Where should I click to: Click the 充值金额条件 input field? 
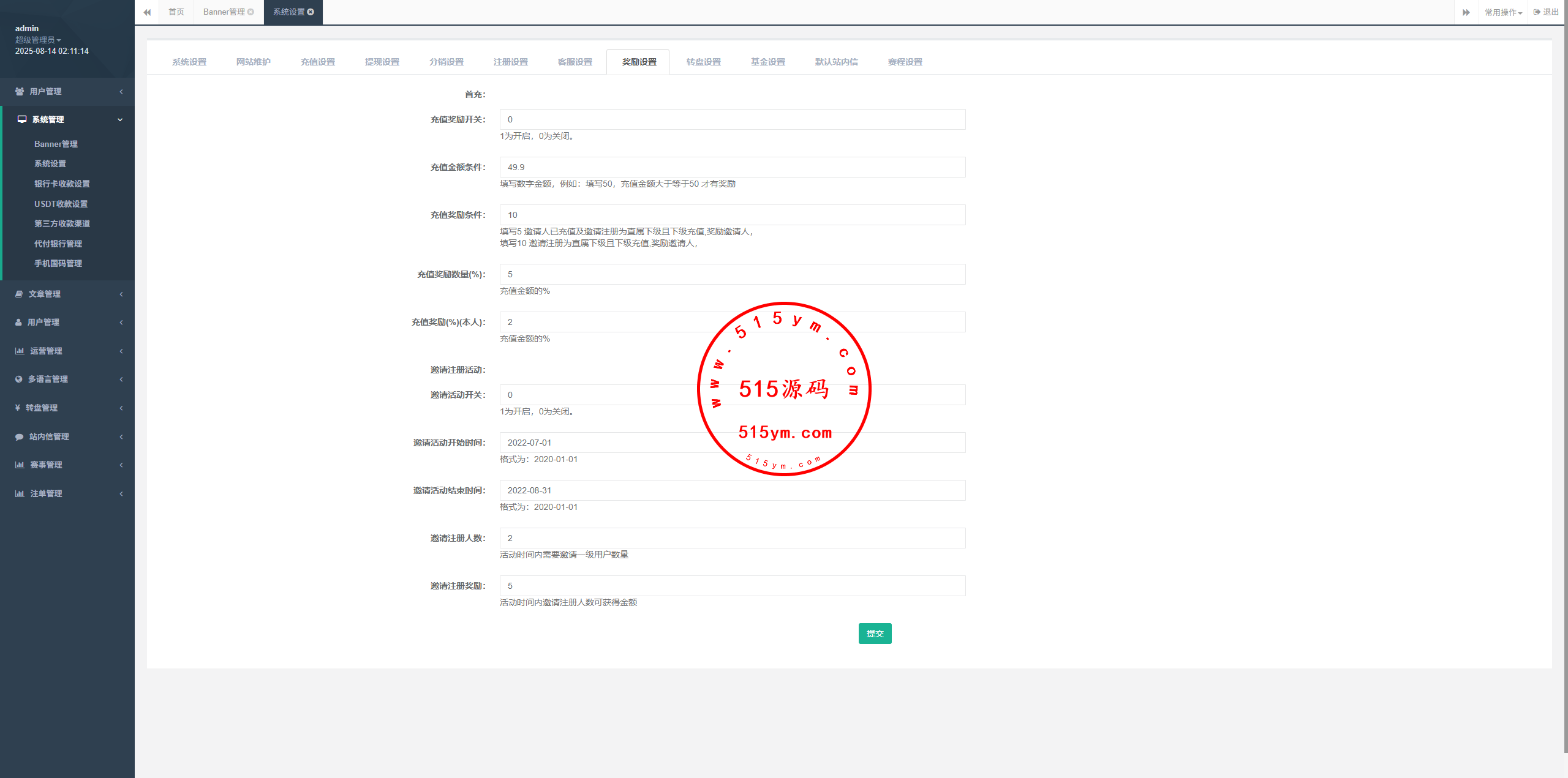click(732, 167)
